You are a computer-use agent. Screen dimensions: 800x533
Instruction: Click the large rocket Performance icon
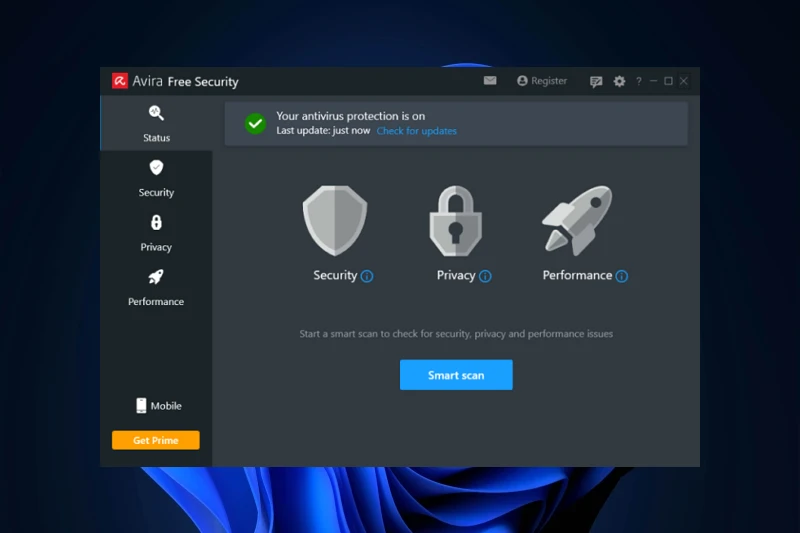578,220
